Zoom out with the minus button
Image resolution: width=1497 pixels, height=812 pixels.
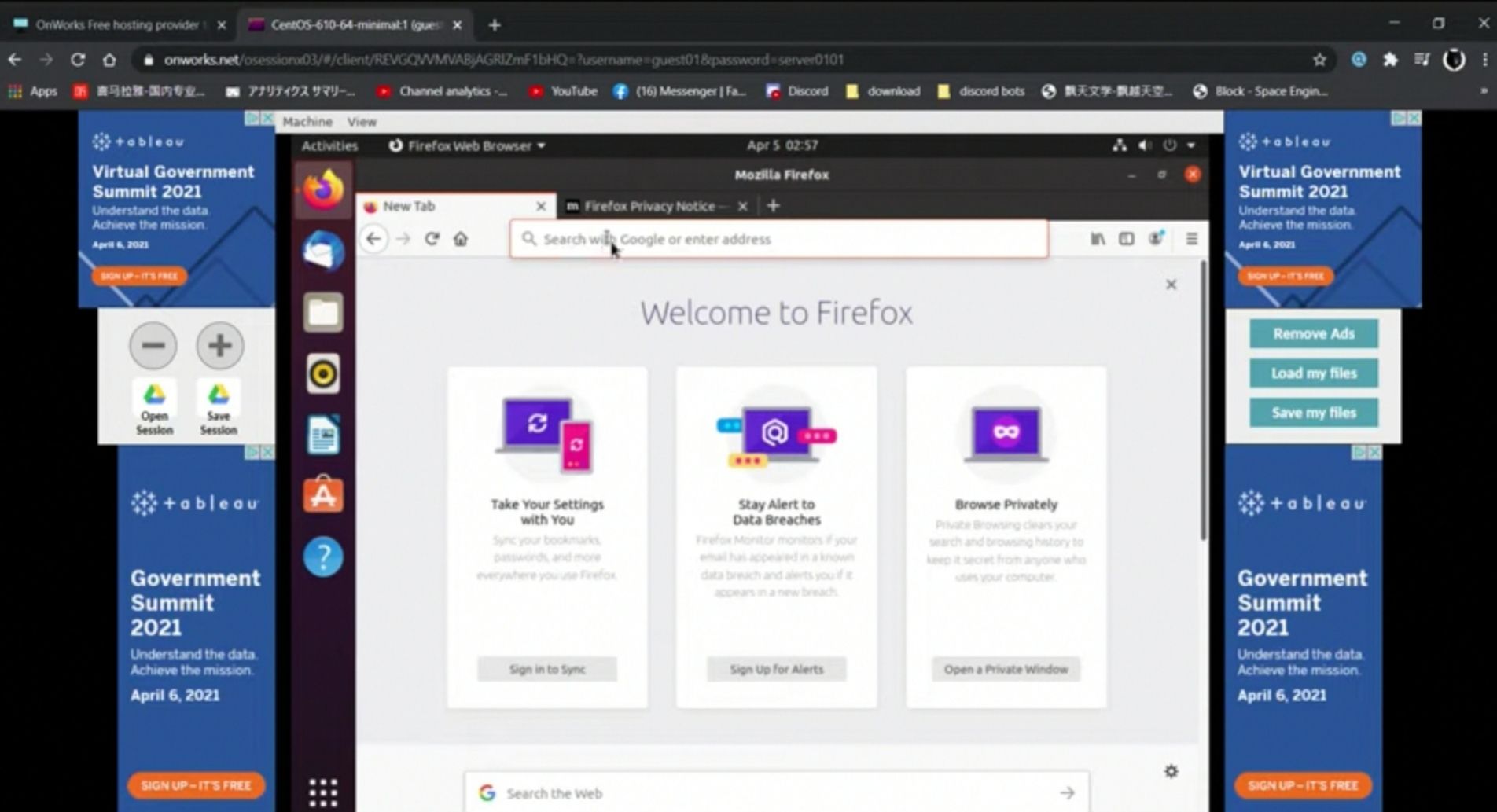click(153, 345)
